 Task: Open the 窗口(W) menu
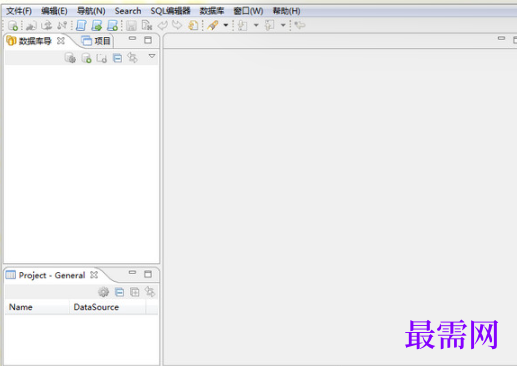(x=248, y=11)
